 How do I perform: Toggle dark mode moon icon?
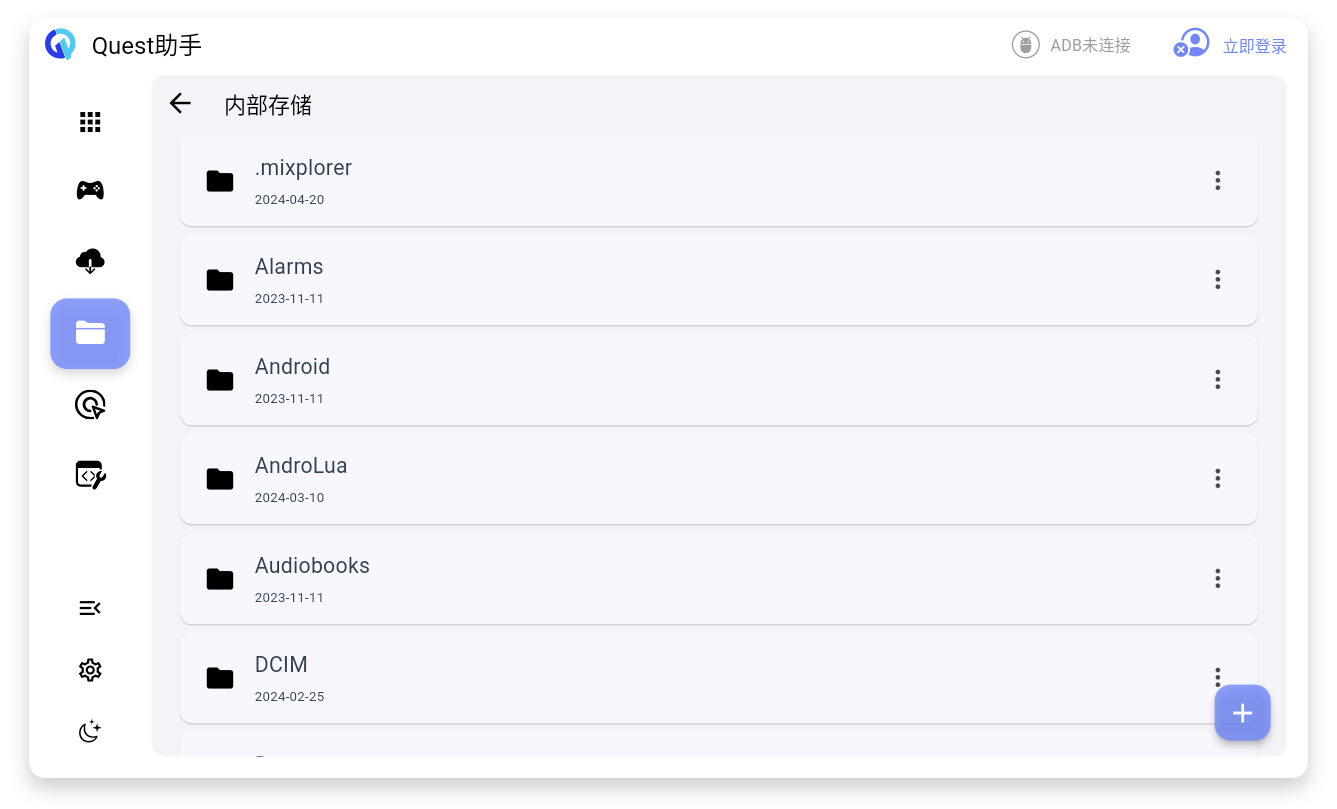pos(90,732)
